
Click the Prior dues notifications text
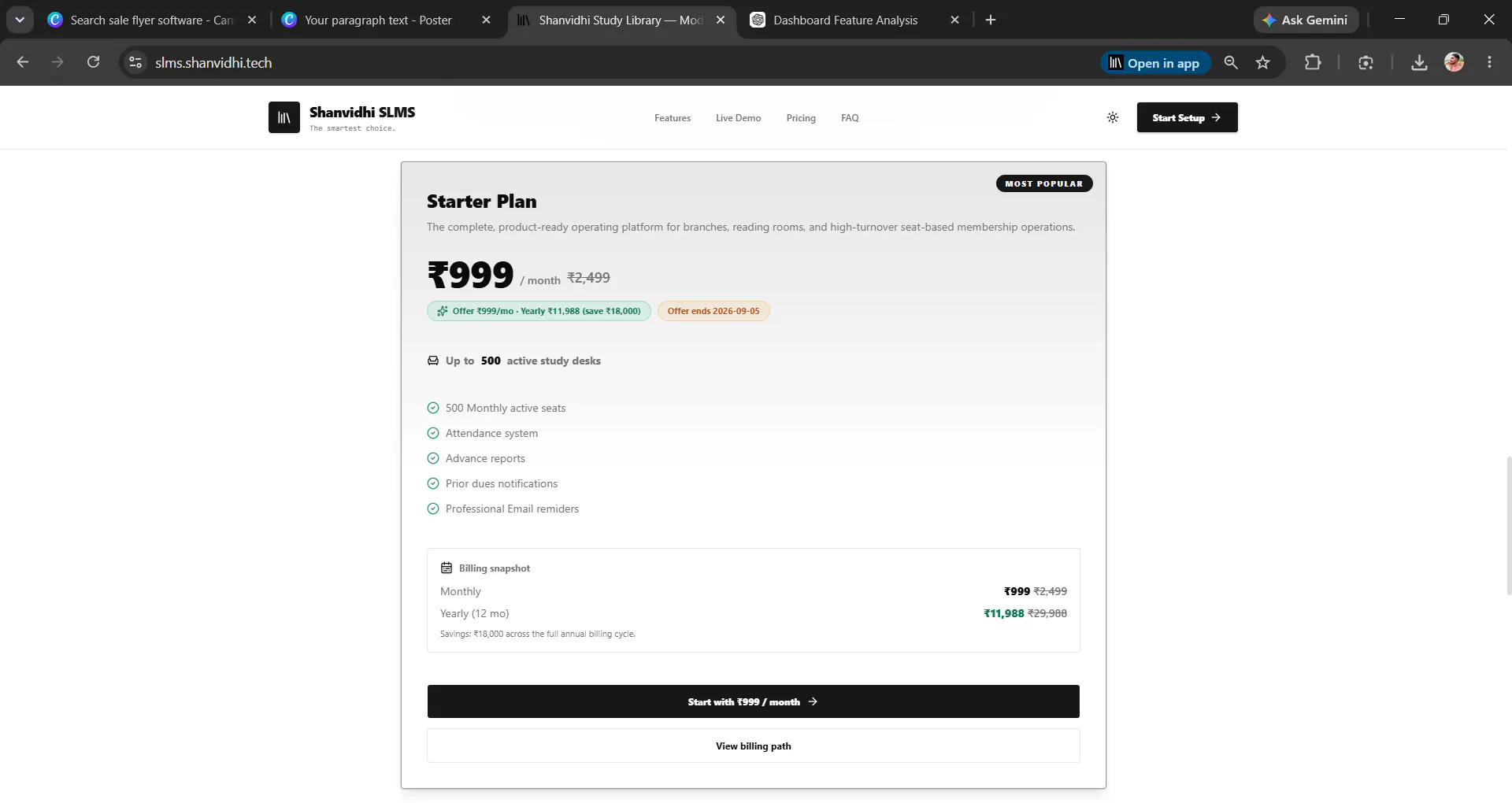coord(502,483)
